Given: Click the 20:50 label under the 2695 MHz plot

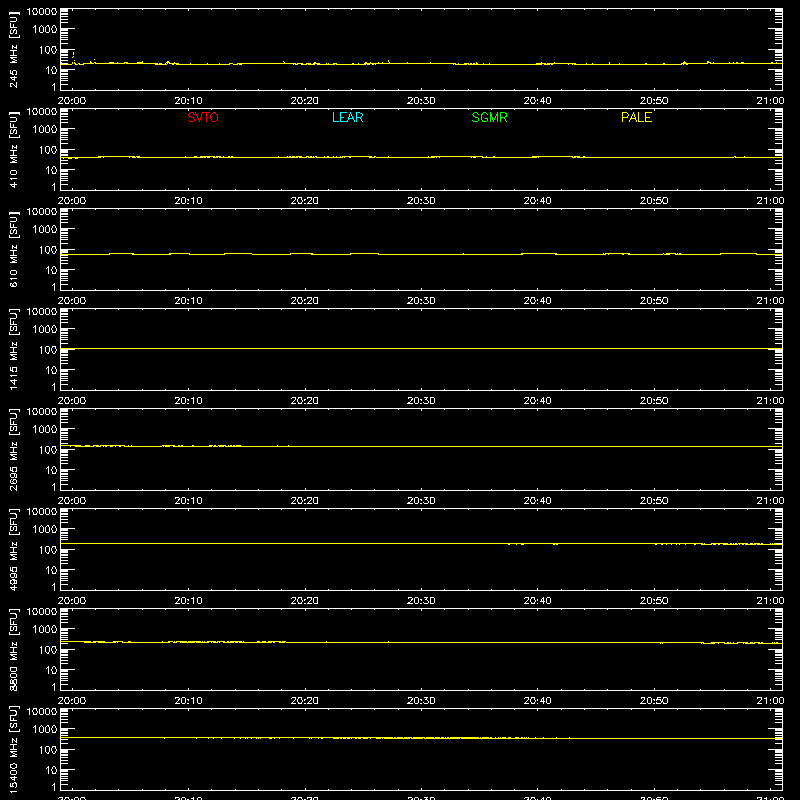Looking at the screenshot, I should tap(654, 501).
